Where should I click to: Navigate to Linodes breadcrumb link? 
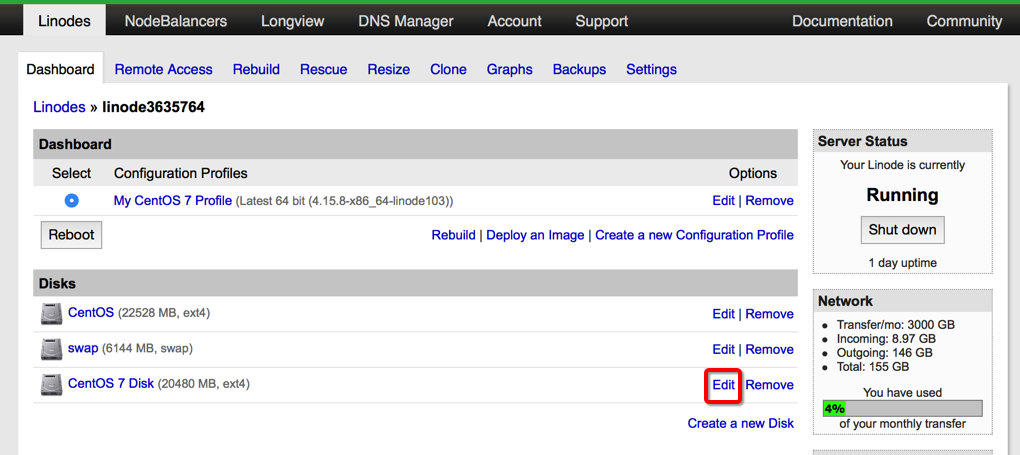(59, 107)
